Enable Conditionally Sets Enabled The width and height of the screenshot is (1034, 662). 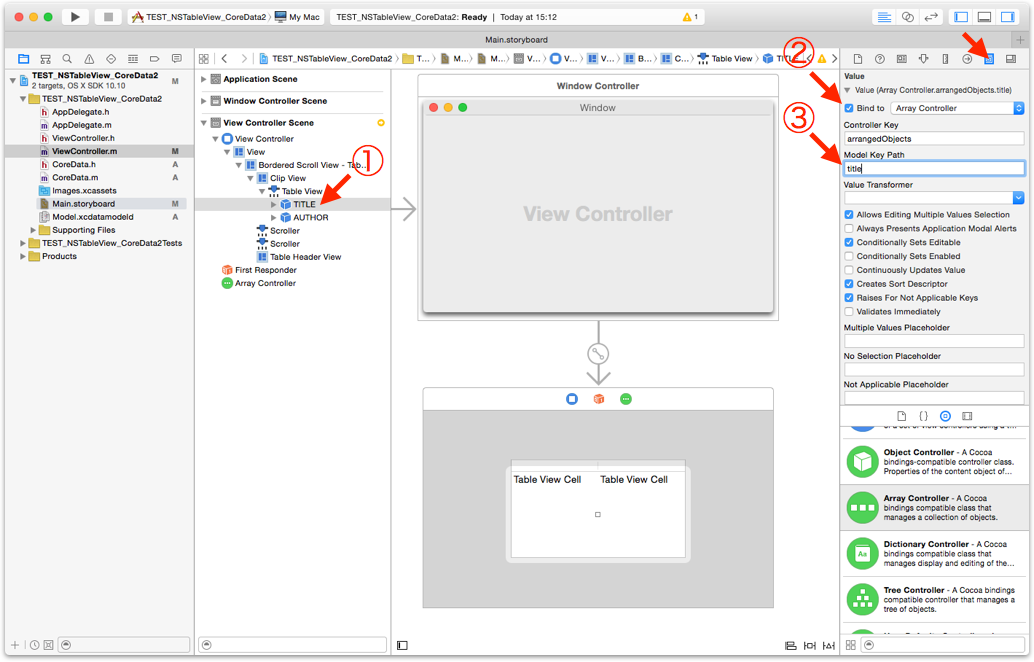pos(849,256)
